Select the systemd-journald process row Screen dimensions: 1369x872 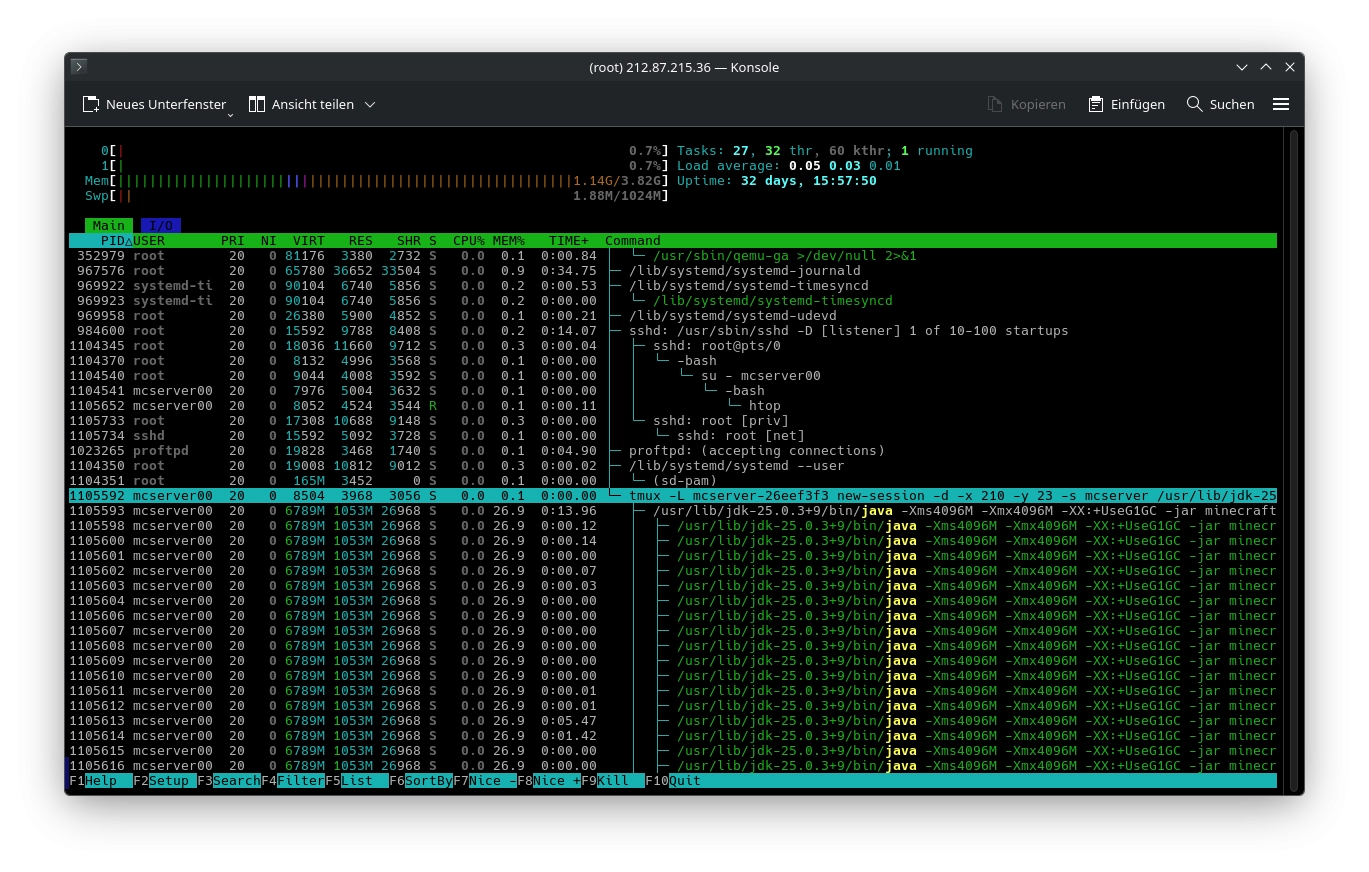(673, 271)
